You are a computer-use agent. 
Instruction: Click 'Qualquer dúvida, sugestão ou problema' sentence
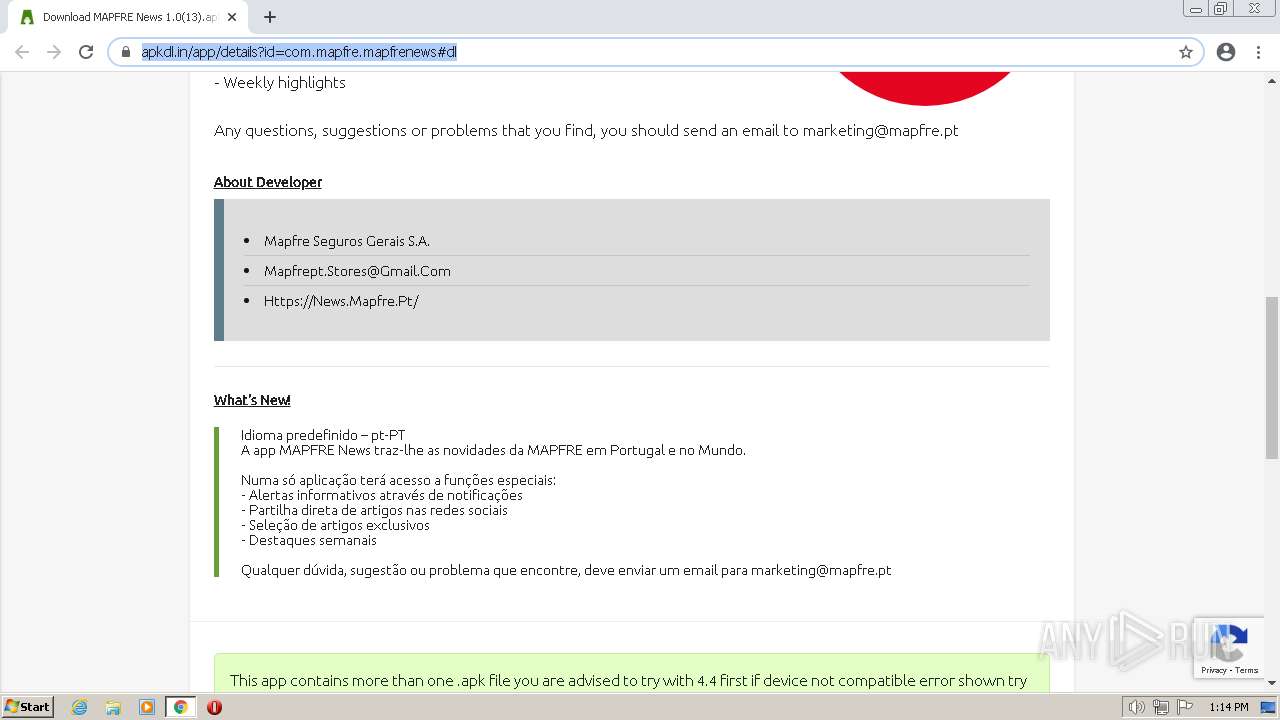pos(566,570)
